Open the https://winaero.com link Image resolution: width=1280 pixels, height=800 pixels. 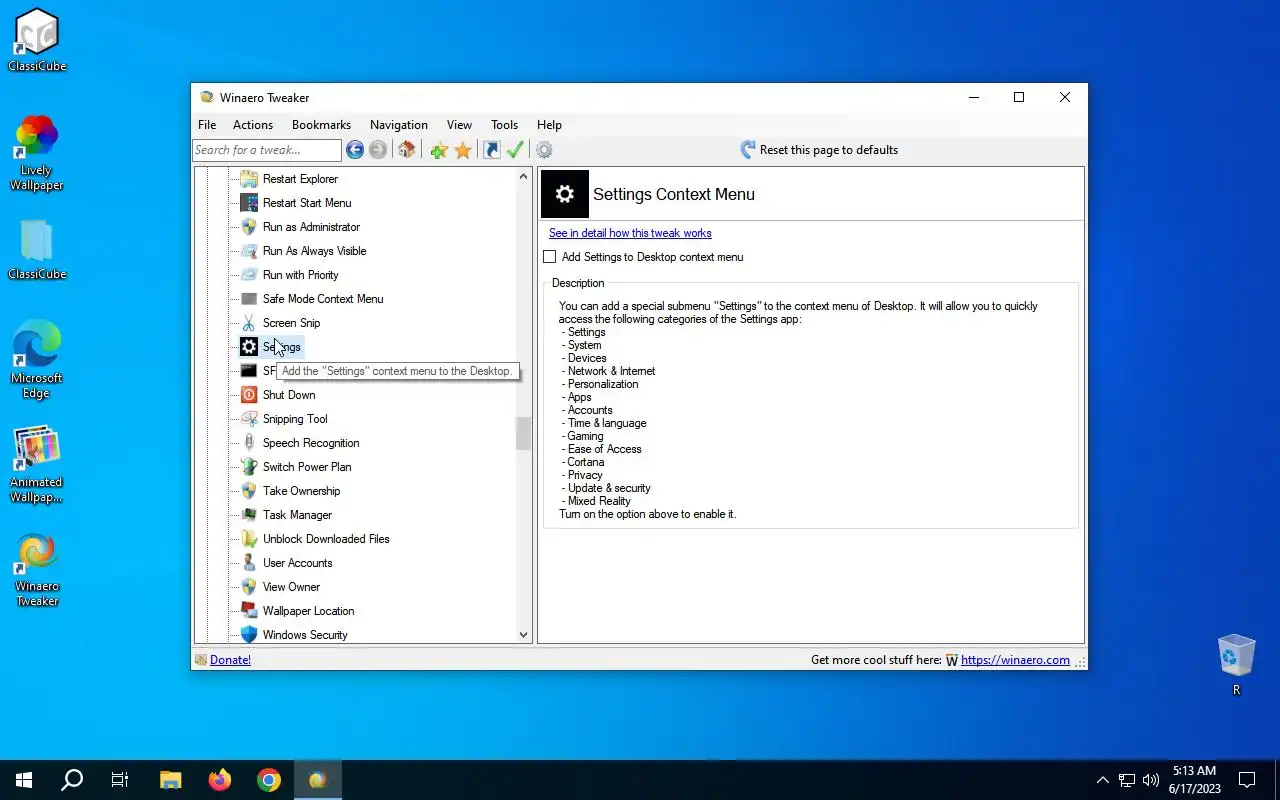coord(1015,660)
